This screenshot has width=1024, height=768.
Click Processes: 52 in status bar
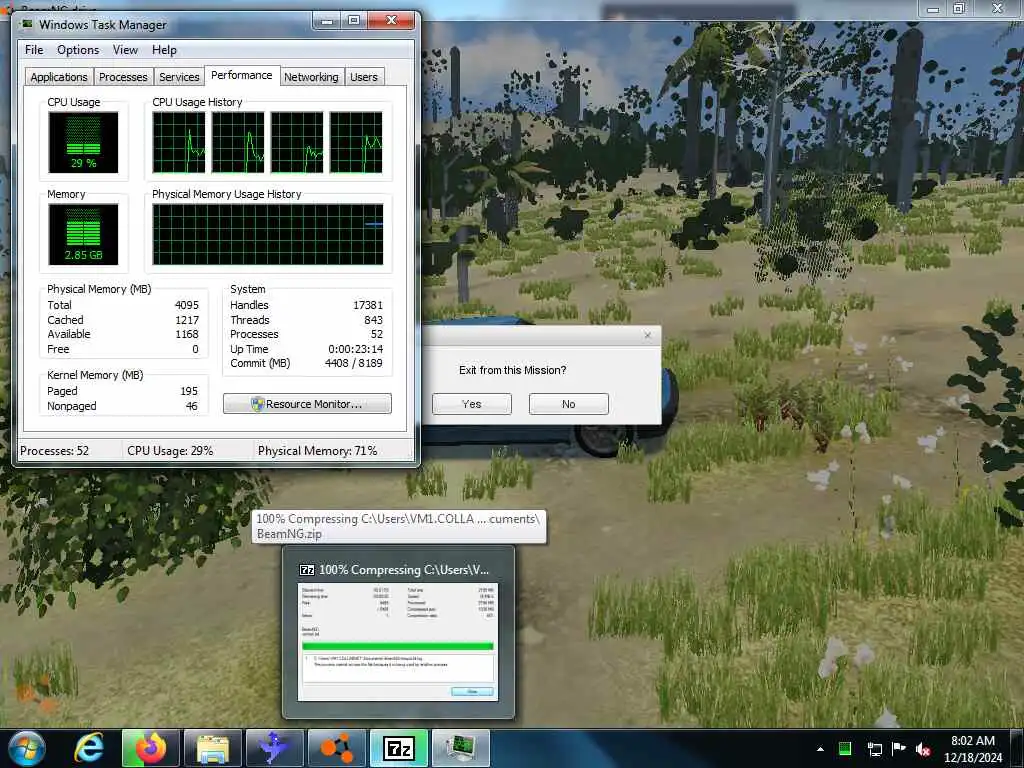pos(54,451)
